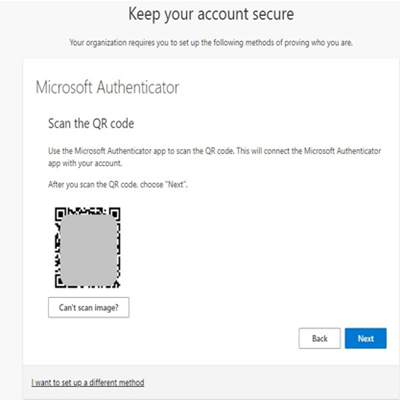400x400 pixels.
Task: Click the top edge pattern of the QR code
Action: click(x=87, y=211)
